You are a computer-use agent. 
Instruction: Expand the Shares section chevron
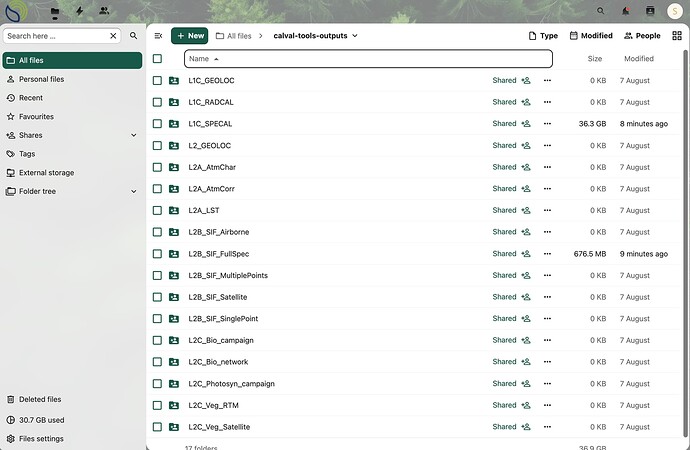[133, 135]
